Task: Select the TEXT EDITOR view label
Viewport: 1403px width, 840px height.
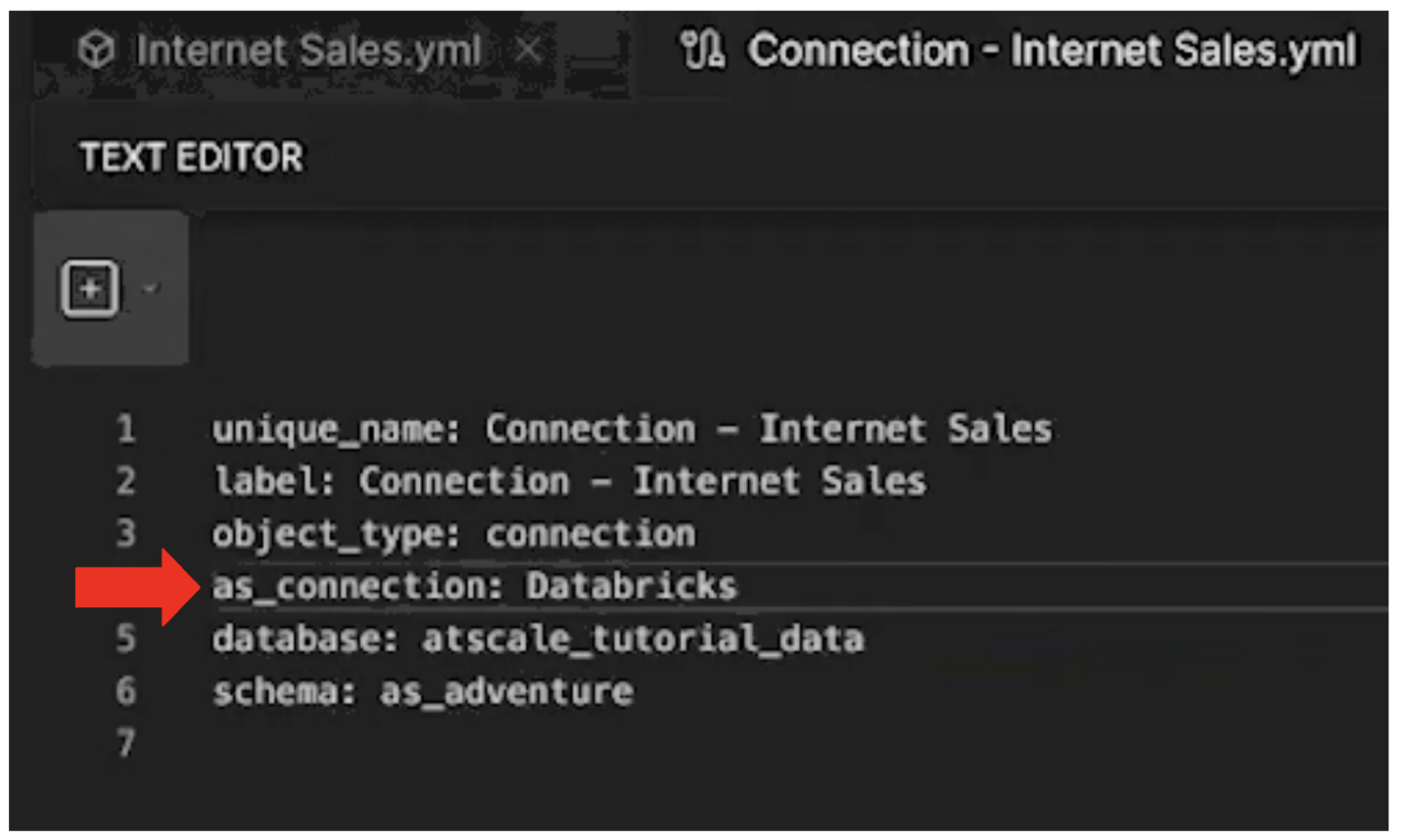Action: pos(190,157)
